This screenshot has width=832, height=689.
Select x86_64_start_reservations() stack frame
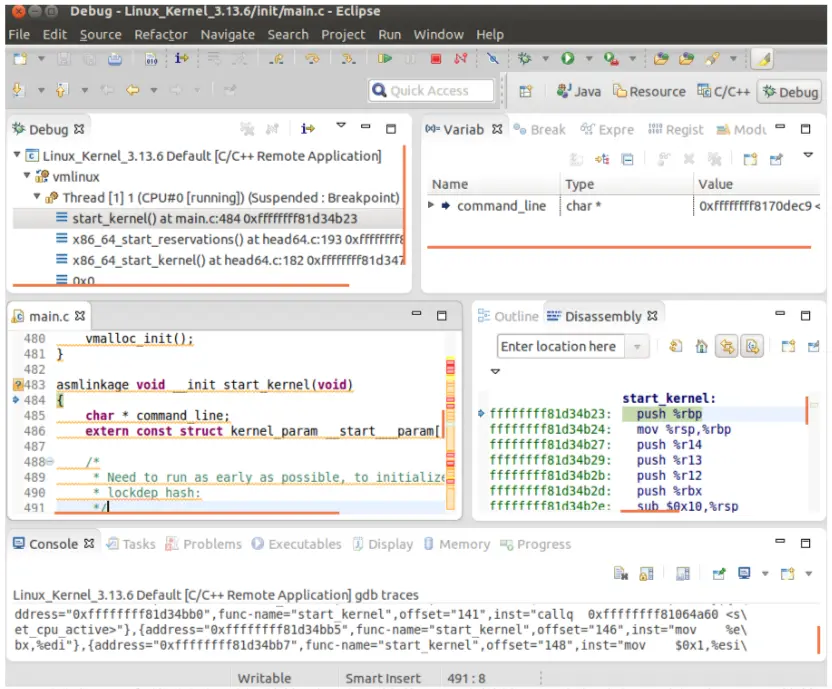point(229,239)
